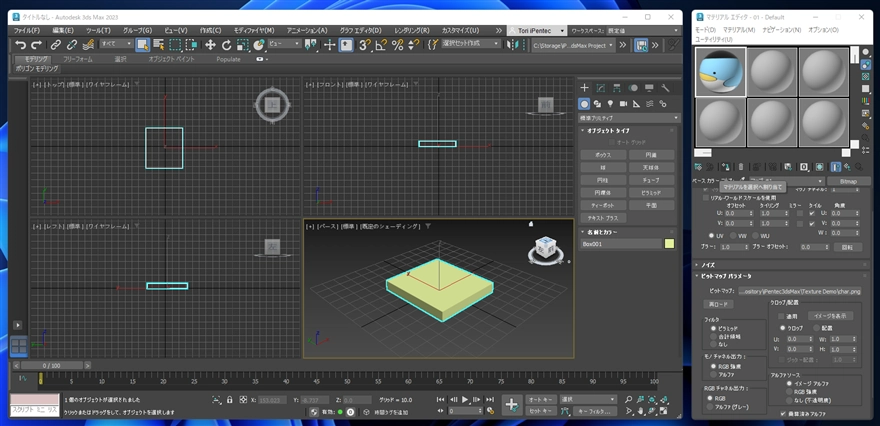Open the Utilities wrench panel tab
The height and width of the screenshot is (426, 880).
(666, 88)
